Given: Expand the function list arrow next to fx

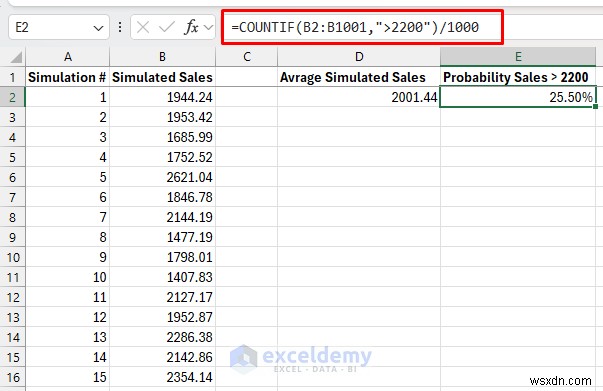Looking at the screenshot, I should pos(208,27).
